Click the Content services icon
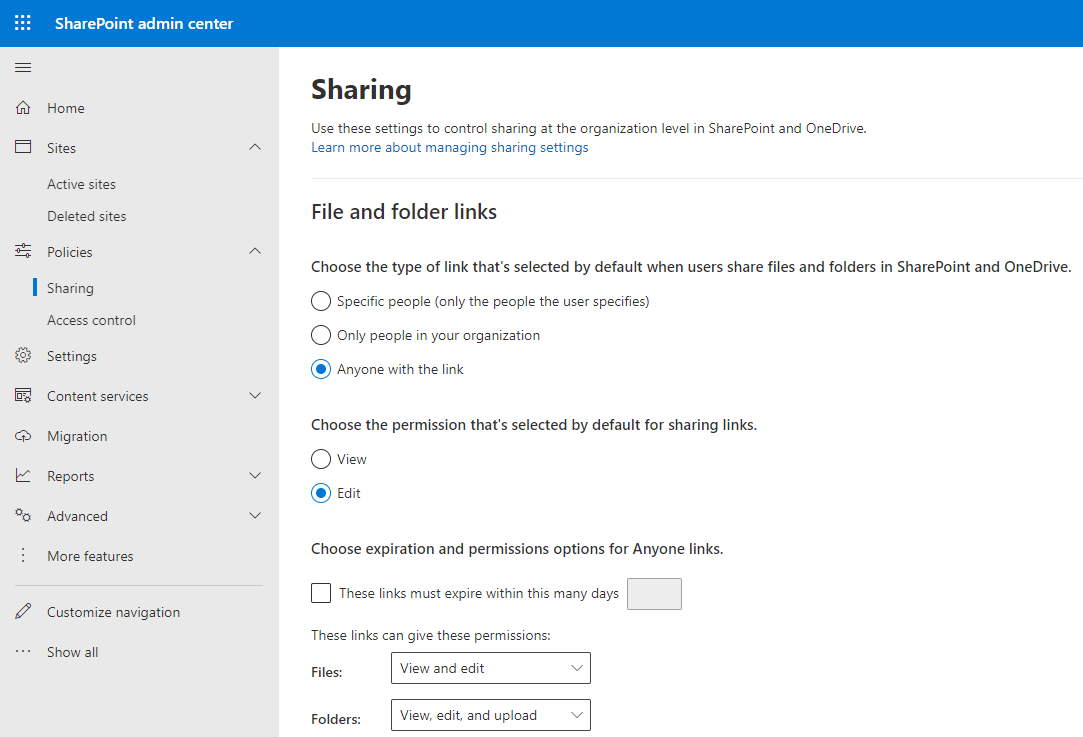This screenshot has height=737, width=1083. click(x=23, y=396)
